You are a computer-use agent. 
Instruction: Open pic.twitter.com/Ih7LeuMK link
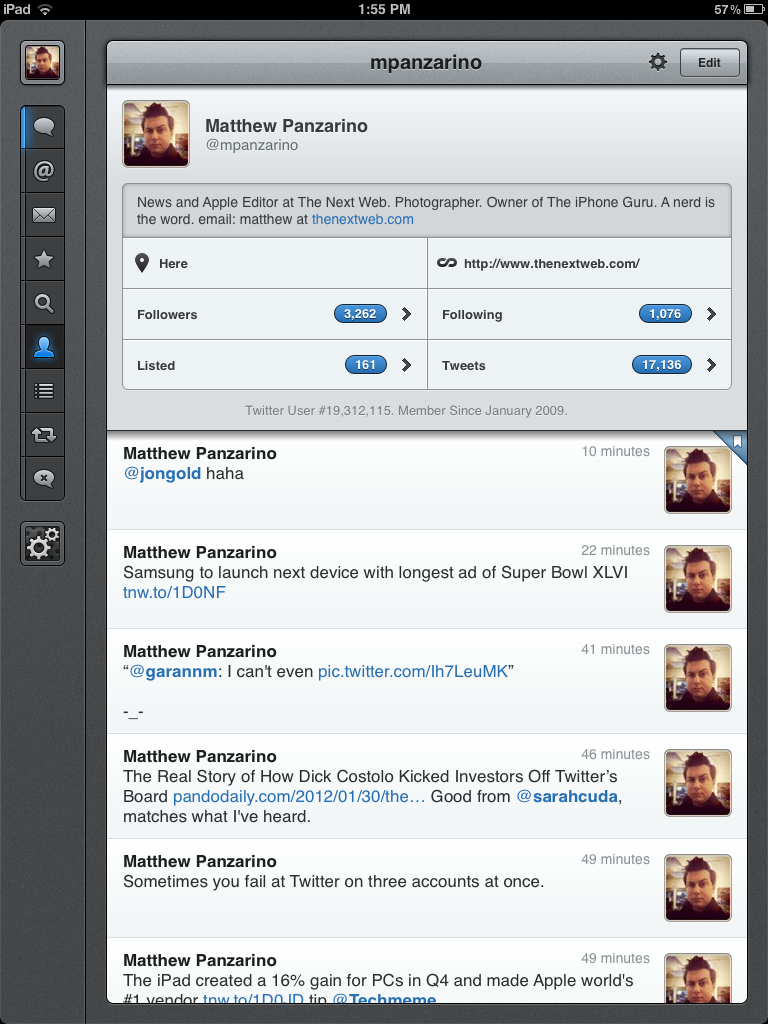click(x=413, y=671)
